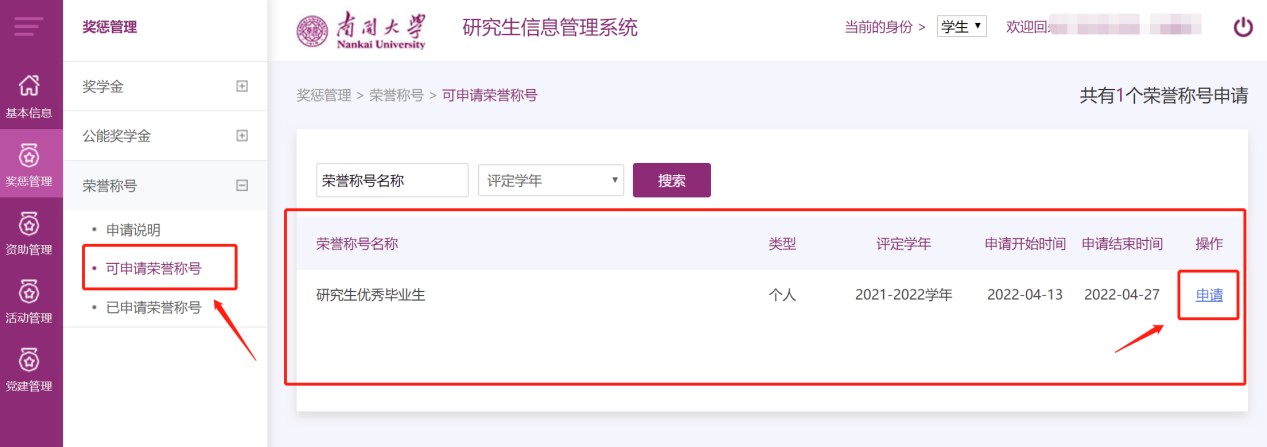The width and height of the screenshot is (1267, 447).
Task: Click 奖惩管理 in the breadcrumb
Action: [324, 95]
